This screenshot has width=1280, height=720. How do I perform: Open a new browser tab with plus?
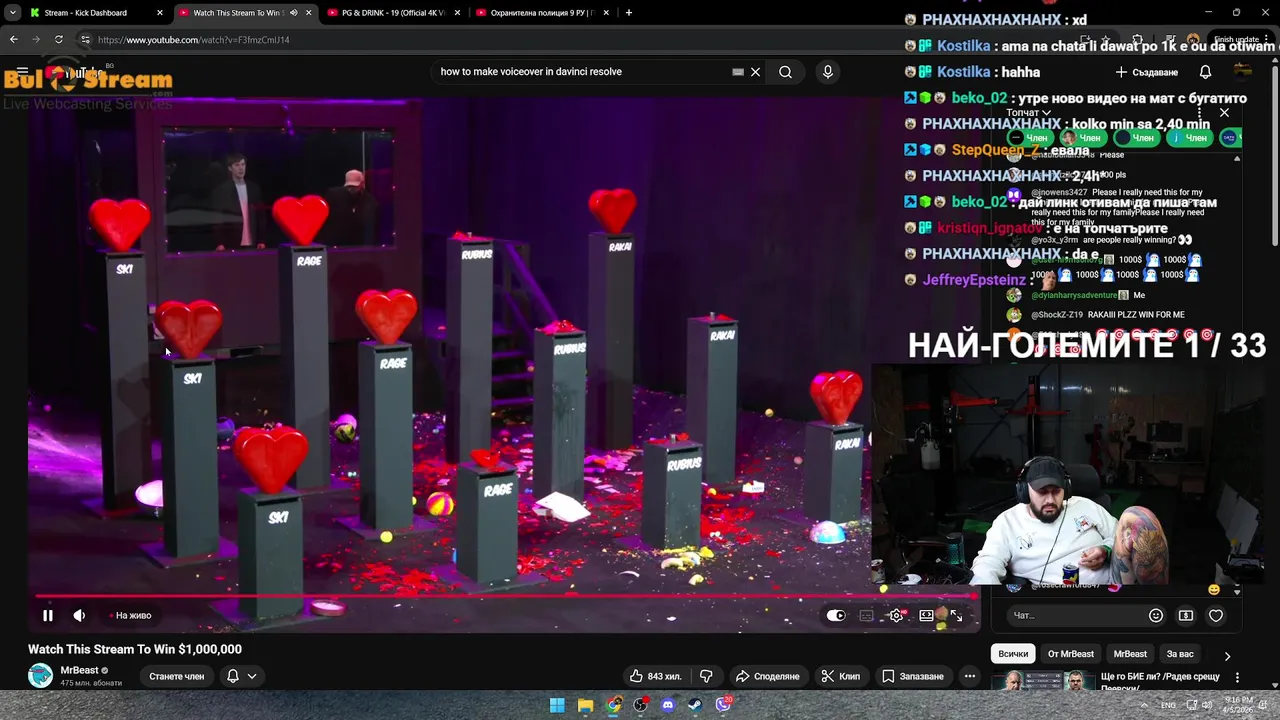629,13
